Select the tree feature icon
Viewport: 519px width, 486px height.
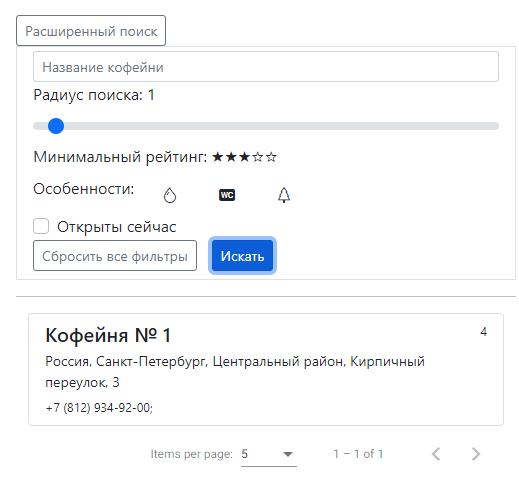(x=284, y=195)
